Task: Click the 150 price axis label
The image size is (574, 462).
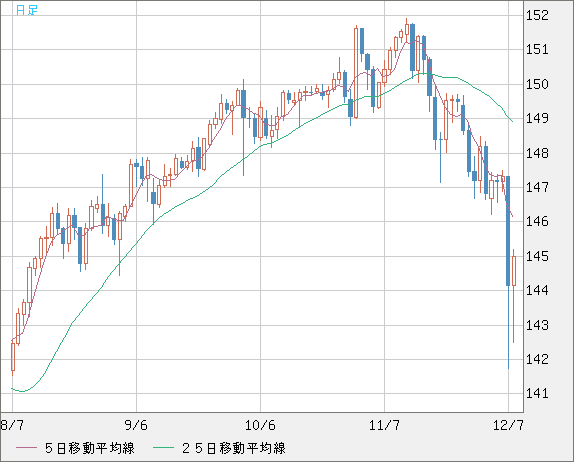Action: click(537, 84)
